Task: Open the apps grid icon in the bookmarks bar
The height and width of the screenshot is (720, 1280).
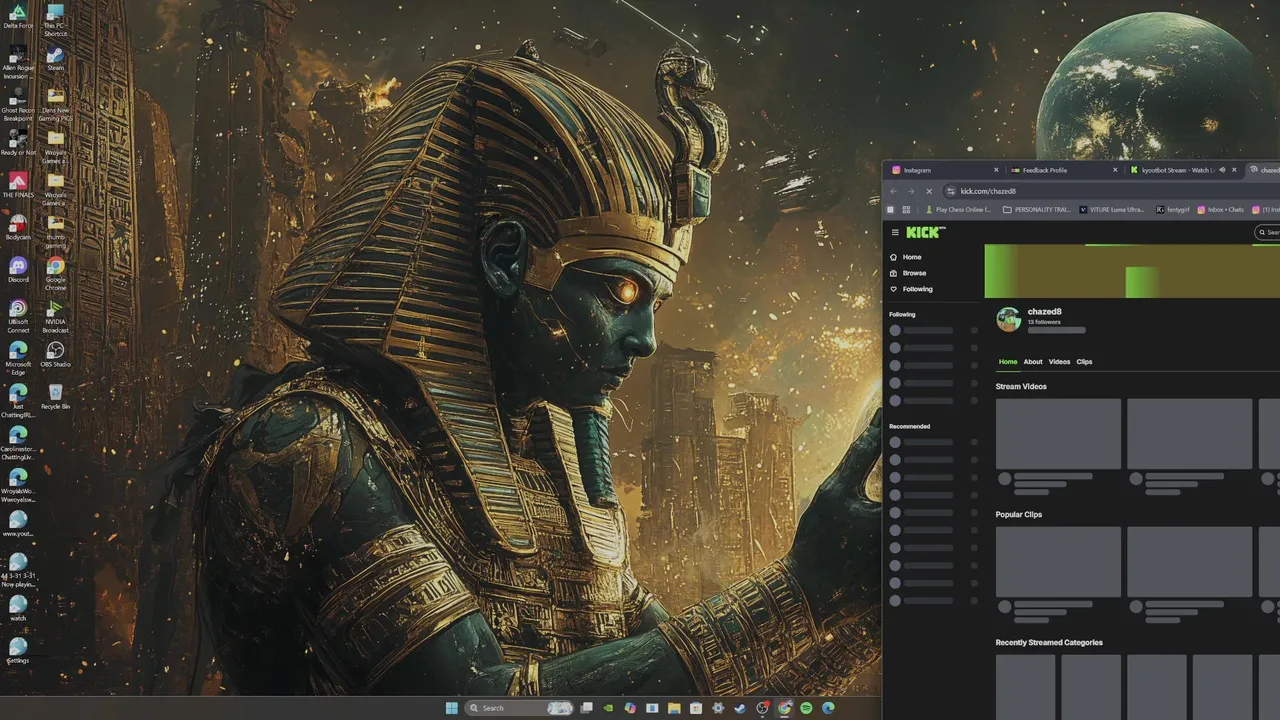Action: 906,210
